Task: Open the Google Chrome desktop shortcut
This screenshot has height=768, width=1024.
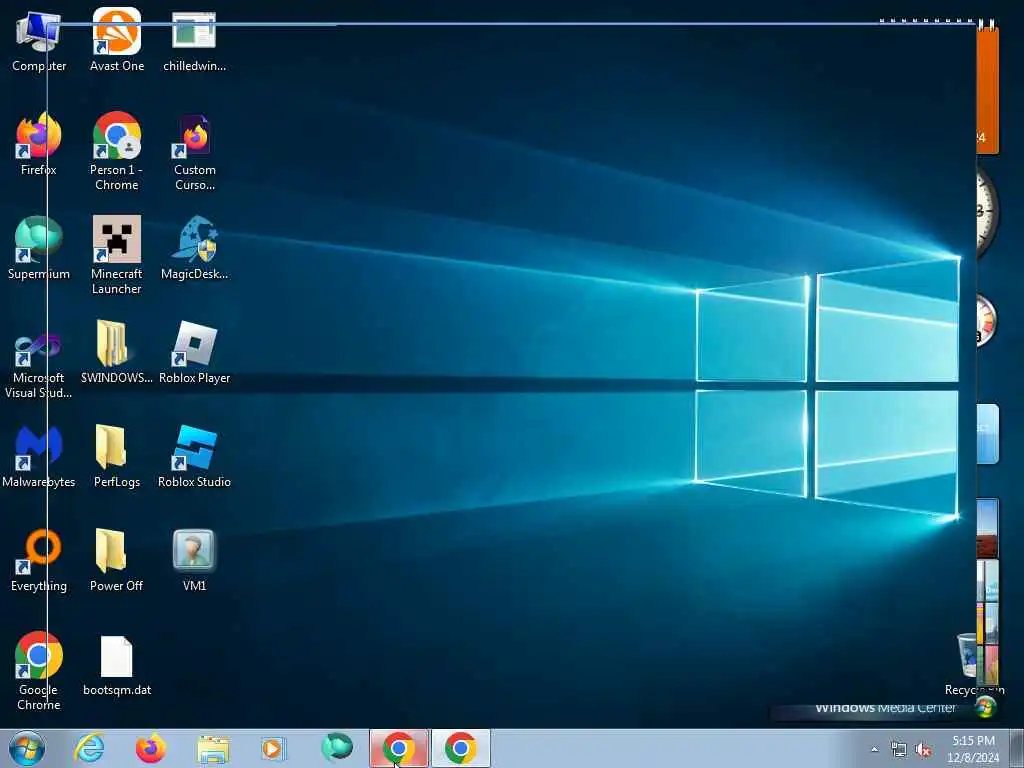Action: pyautogui.click(x=39, y=671)
